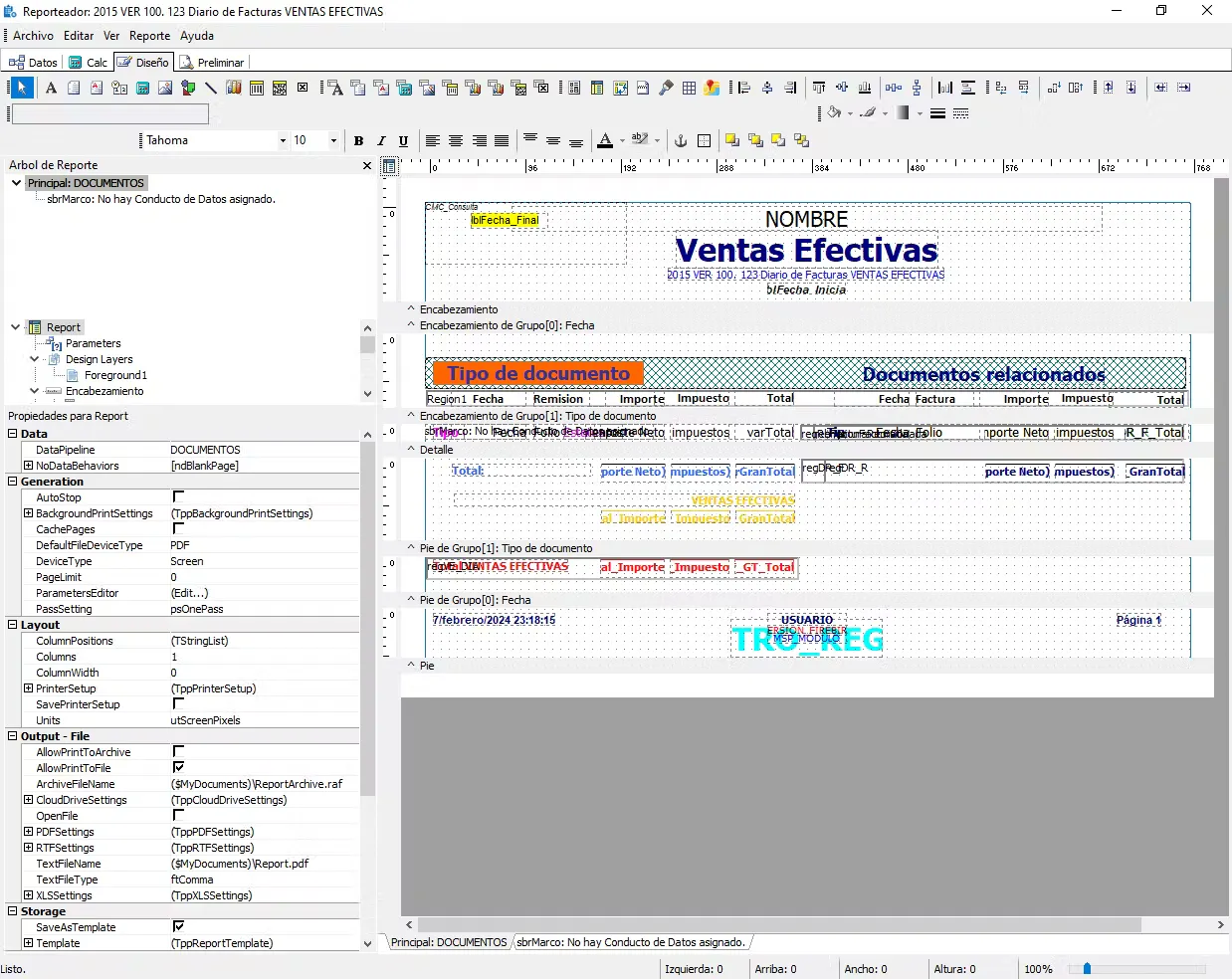The image size is (1232, 979).
Task: Open the Tahoma font name dropdown
Action: (283, 140)
